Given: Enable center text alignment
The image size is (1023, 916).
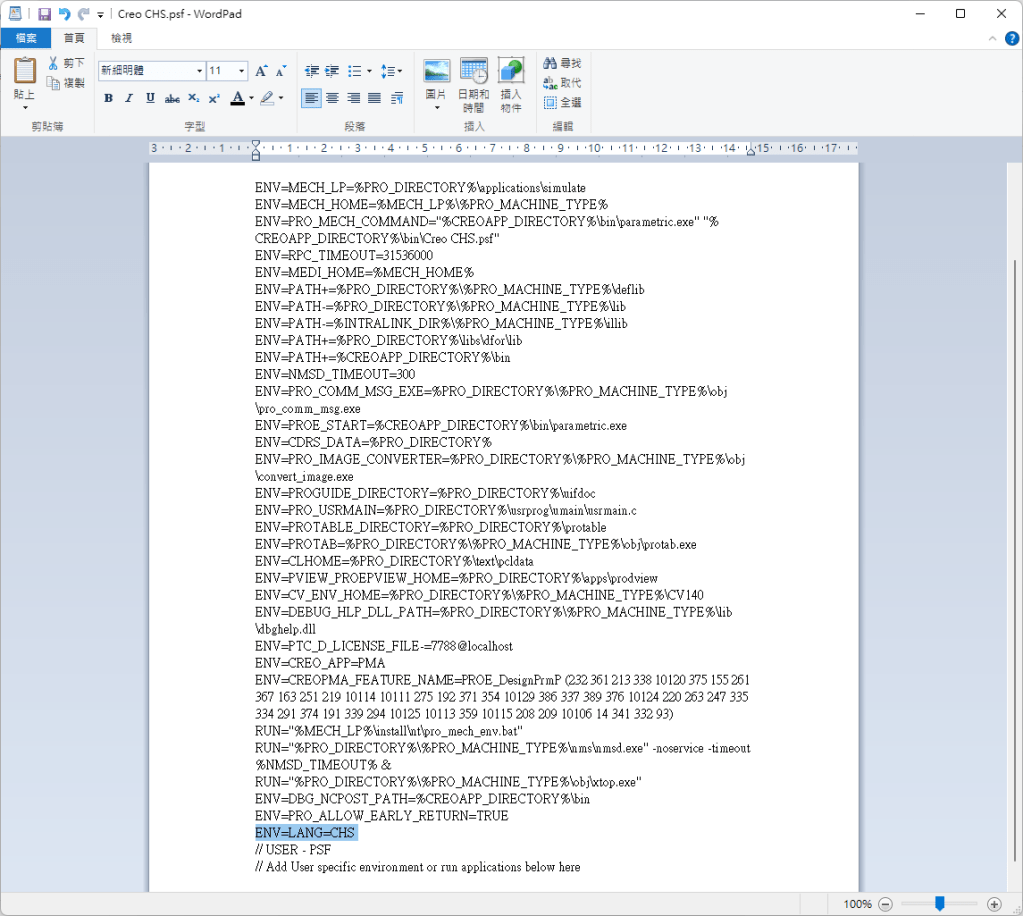Looking at the screenshot, I should pos(333,98).
